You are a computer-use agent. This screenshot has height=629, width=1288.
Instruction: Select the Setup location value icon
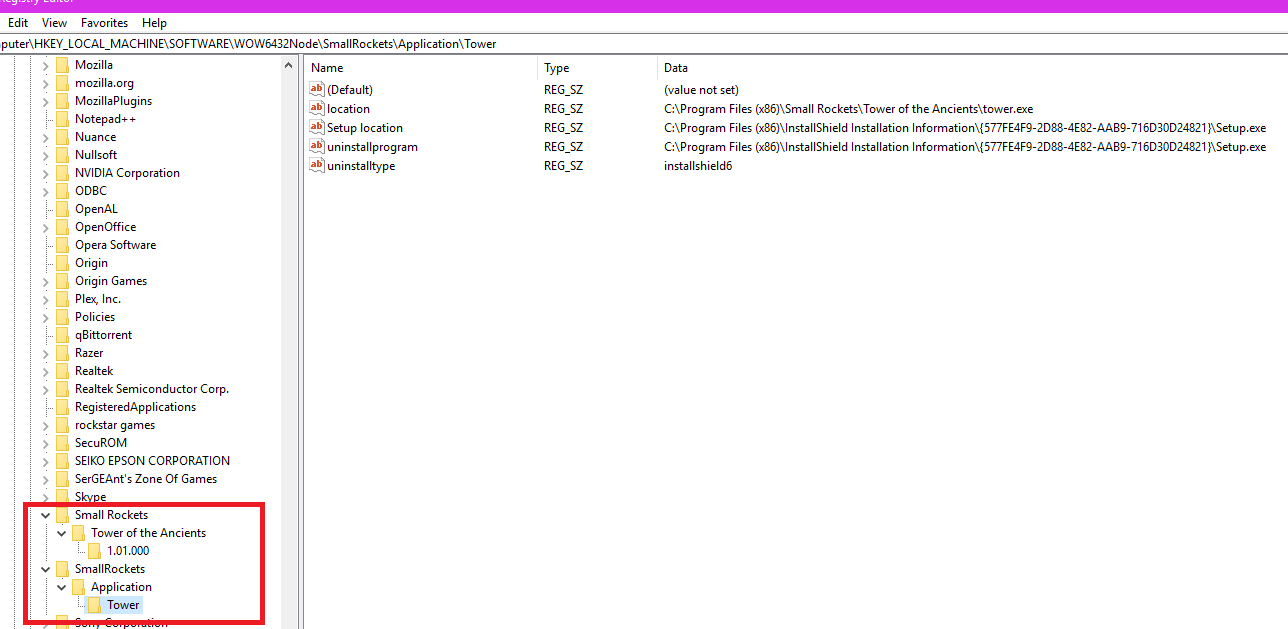point(317,127)
